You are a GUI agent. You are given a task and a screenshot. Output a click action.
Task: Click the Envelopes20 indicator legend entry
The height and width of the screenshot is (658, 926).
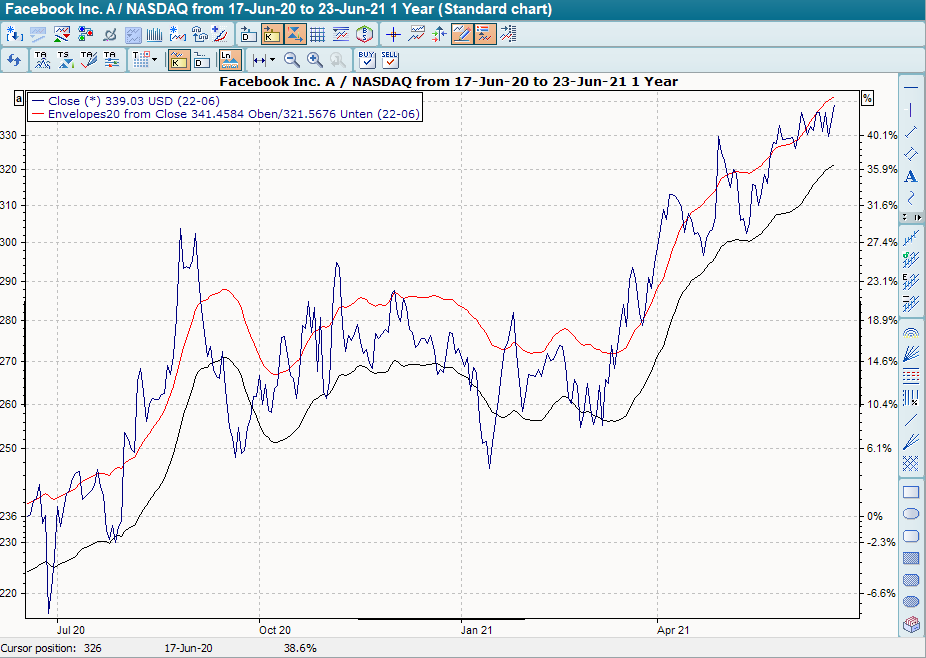click(233, 114)
